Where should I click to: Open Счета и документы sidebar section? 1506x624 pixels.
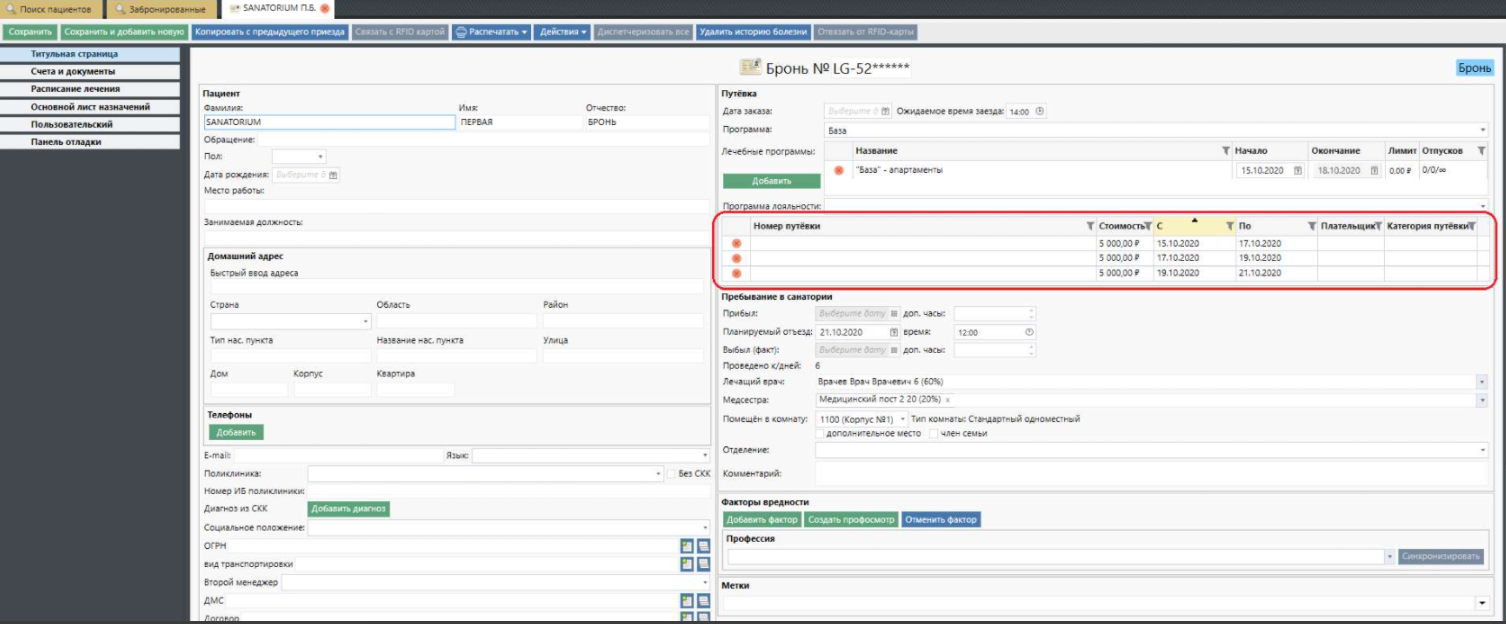point(72,72)
